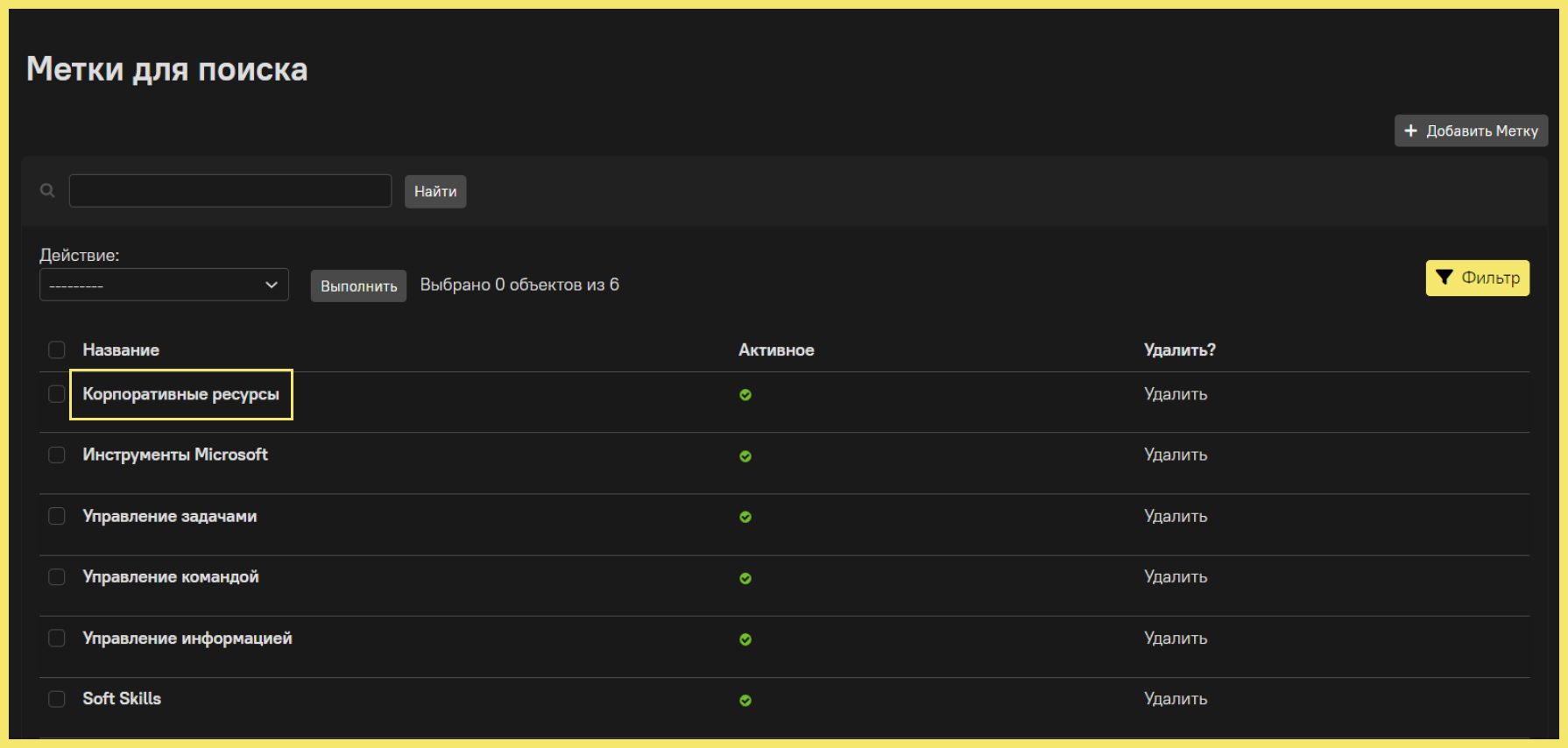
Task: Click the Метки для поиска heading
Action: pyautogui.click(x=167, y=69)
